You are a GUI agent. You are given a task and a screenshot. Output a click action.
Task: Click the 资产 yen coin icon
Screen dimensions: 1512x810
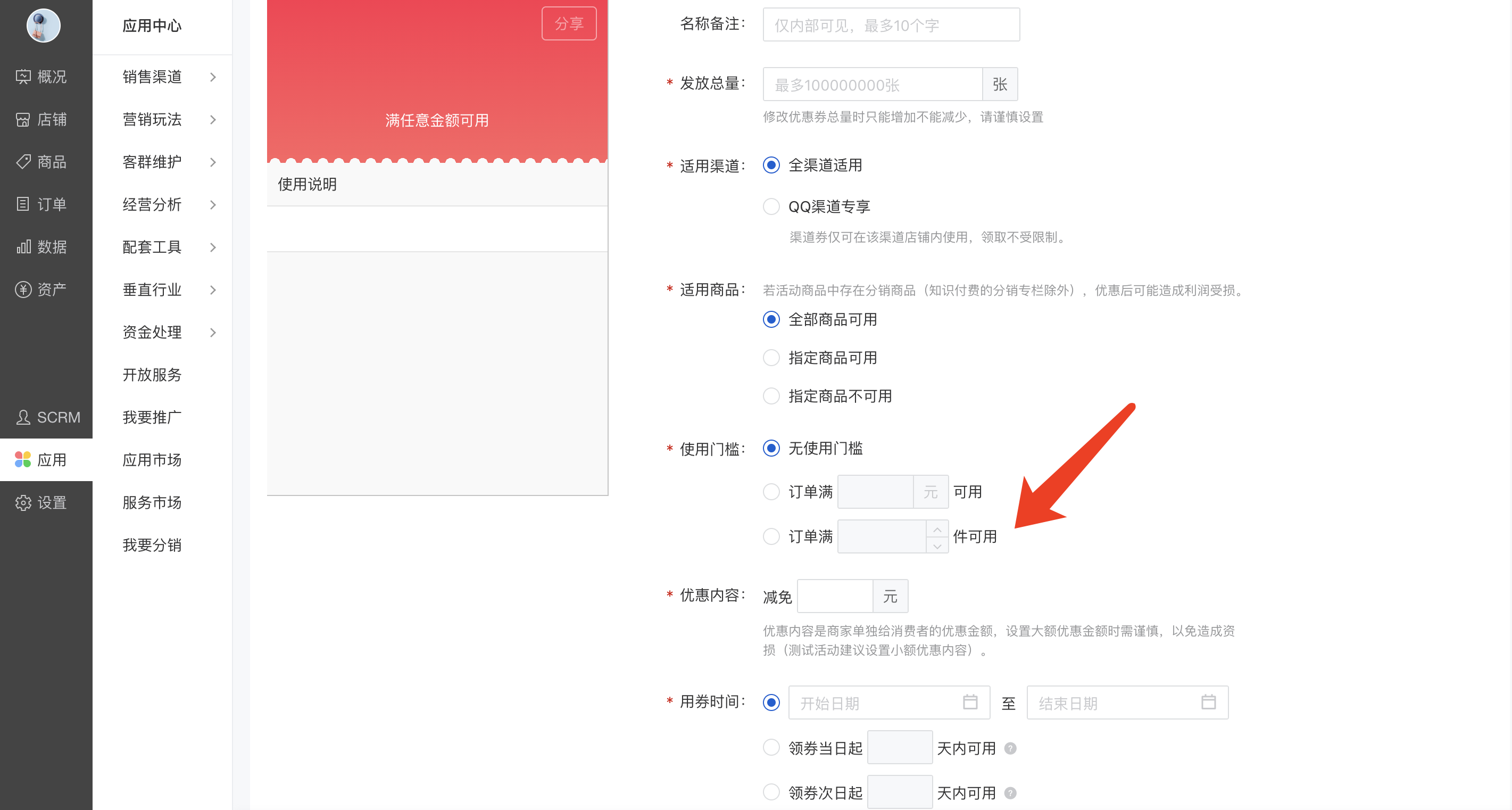23,290
